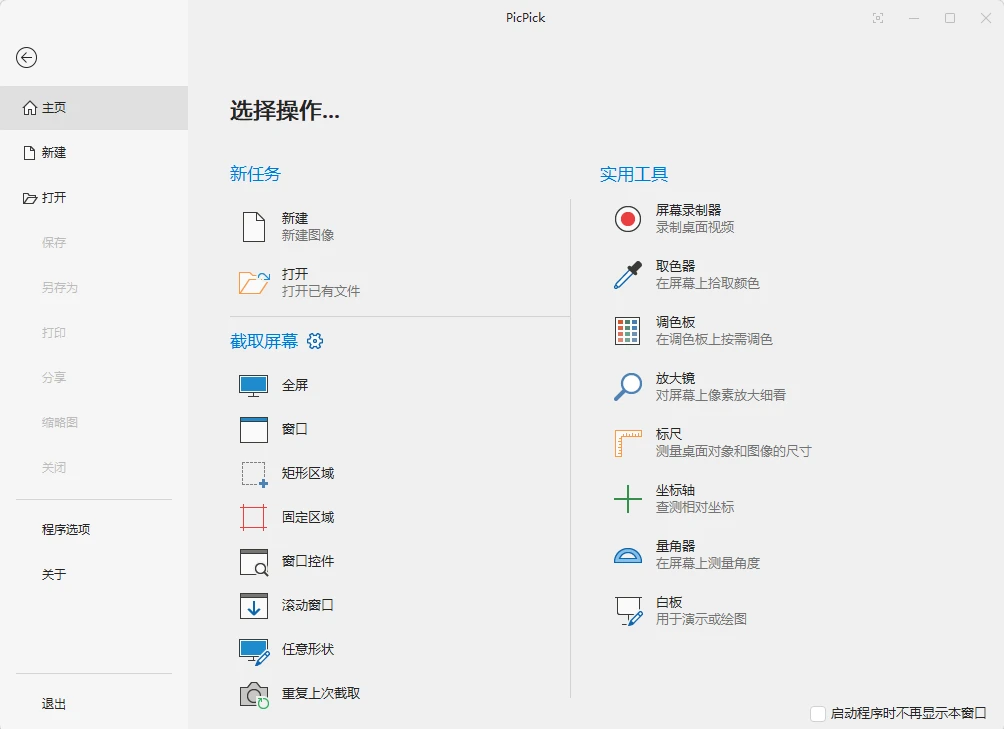Enable 启动程序时不再显示本窗口 checkbox
Image resolution: width=1004 pixels, height=729 pixels.
click(818, 714)
